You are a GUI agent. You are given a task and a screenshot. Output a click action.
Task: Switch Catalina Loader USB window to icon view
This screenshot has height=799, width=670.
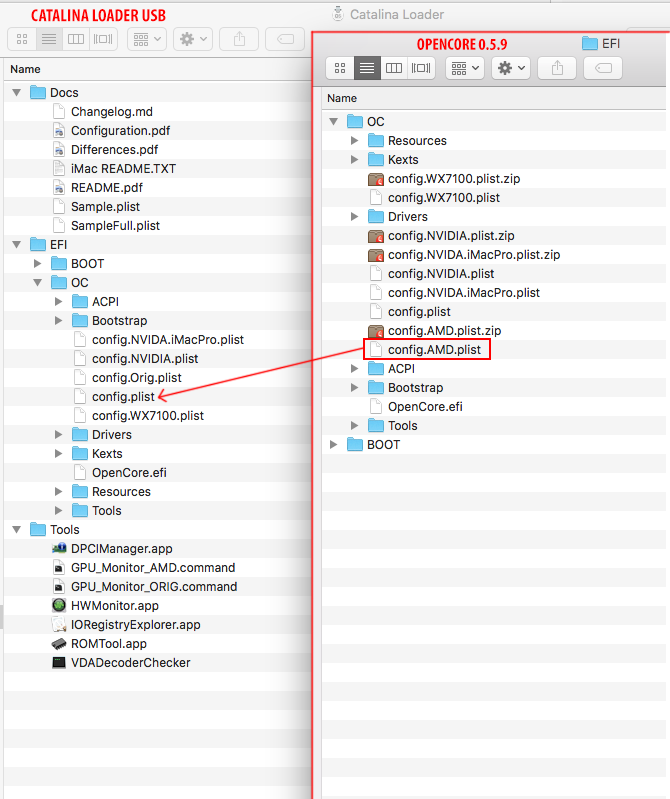(22, 39)
